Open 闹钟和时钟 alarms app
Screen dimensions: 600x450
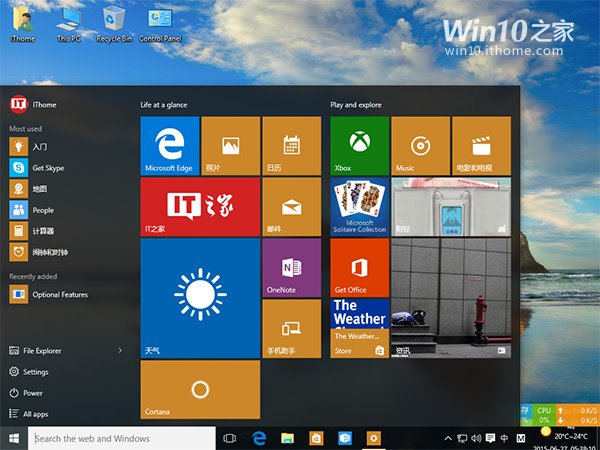coord(39,252)
